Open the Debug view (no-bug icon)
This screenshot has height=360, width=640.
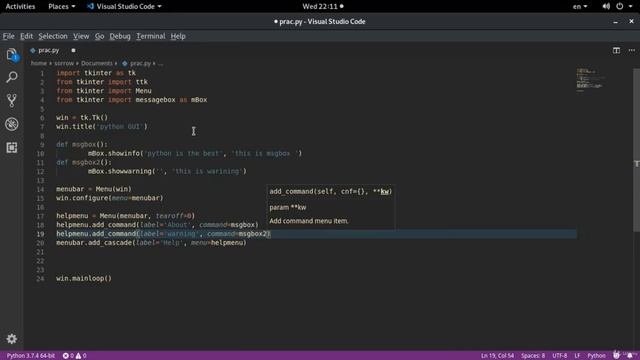(11, 124)
